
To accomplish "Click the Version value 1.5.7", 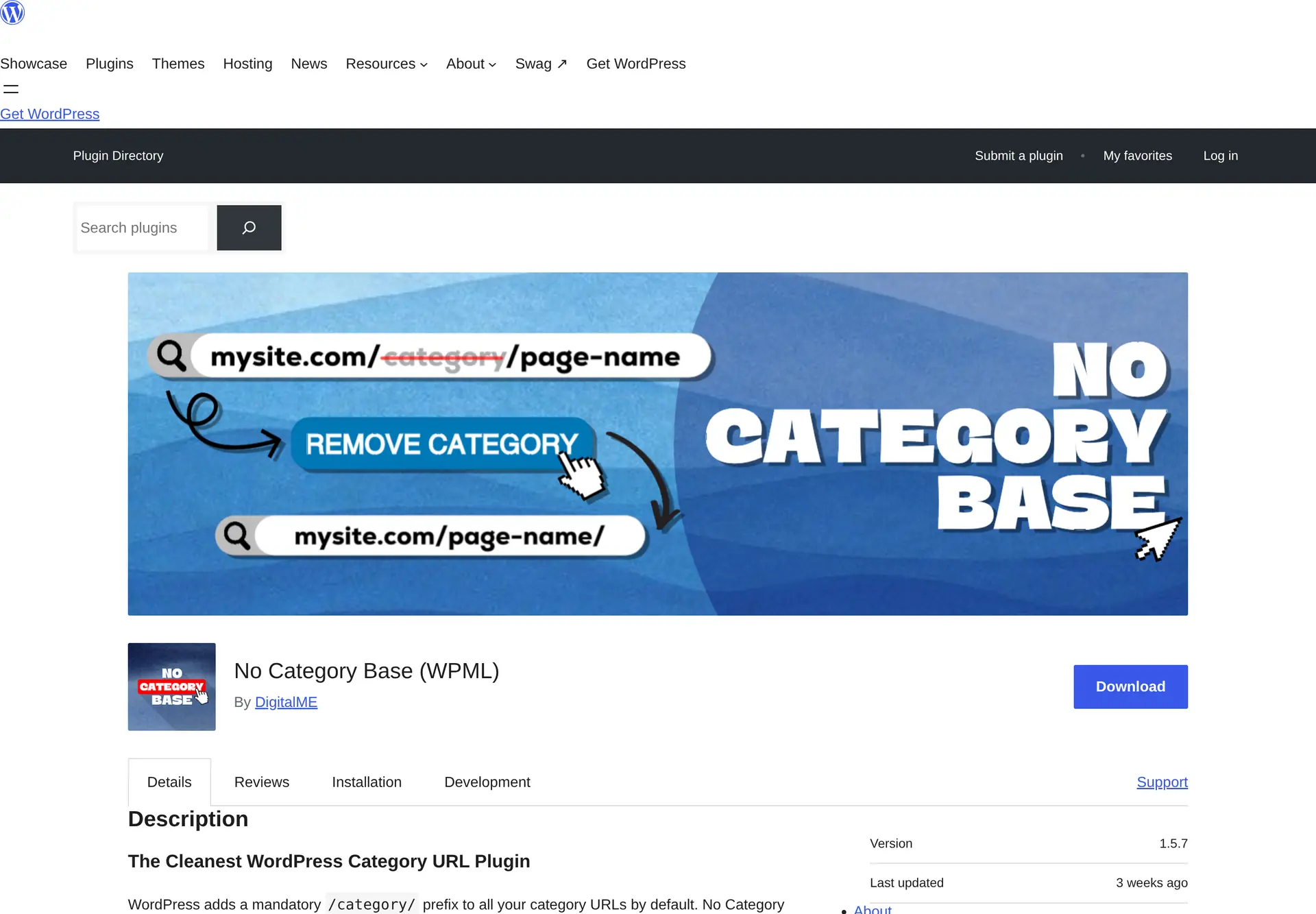I will point(1173,843).
